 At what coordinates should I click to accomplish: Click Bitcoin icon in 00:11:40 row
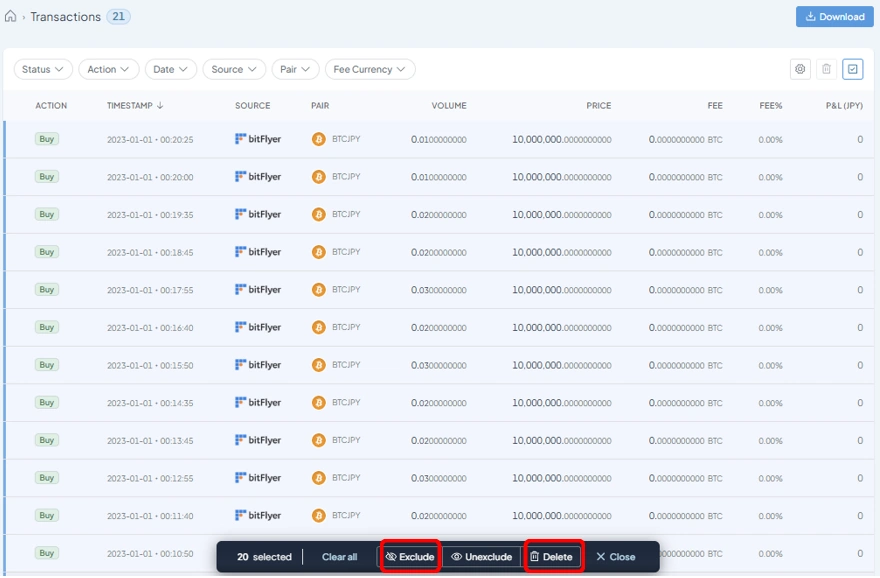(319, 515)
